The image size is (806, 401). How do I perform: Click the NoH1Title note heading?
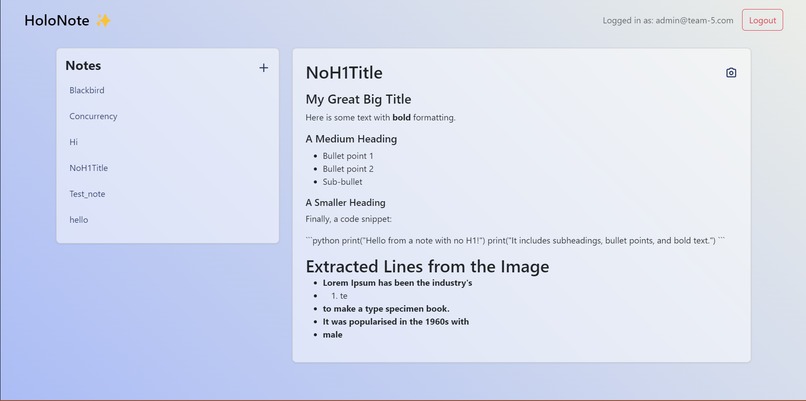tap(344, 73)
